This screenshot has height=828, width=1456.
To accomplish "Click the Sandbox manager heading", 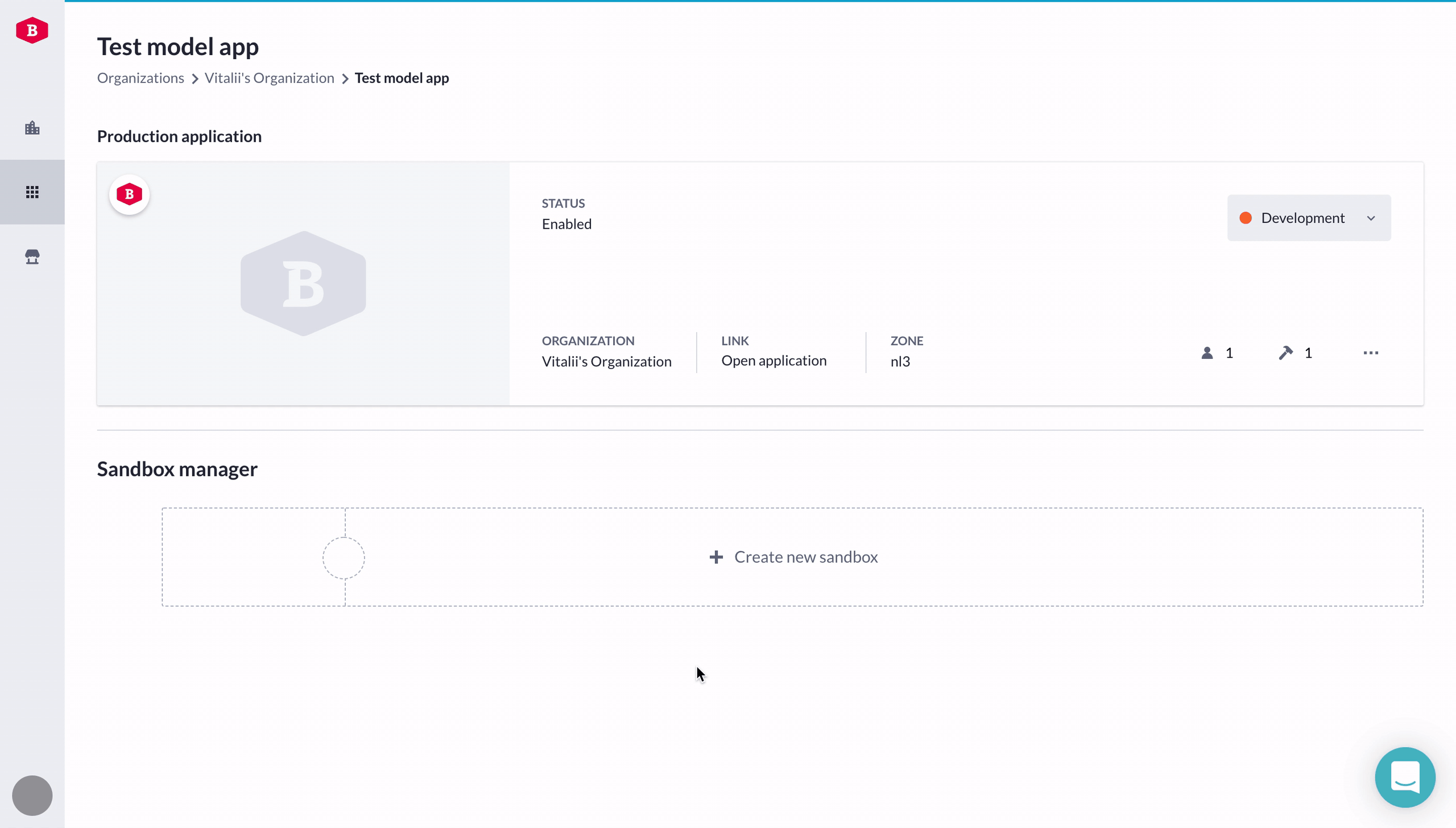I will [177, 469].
